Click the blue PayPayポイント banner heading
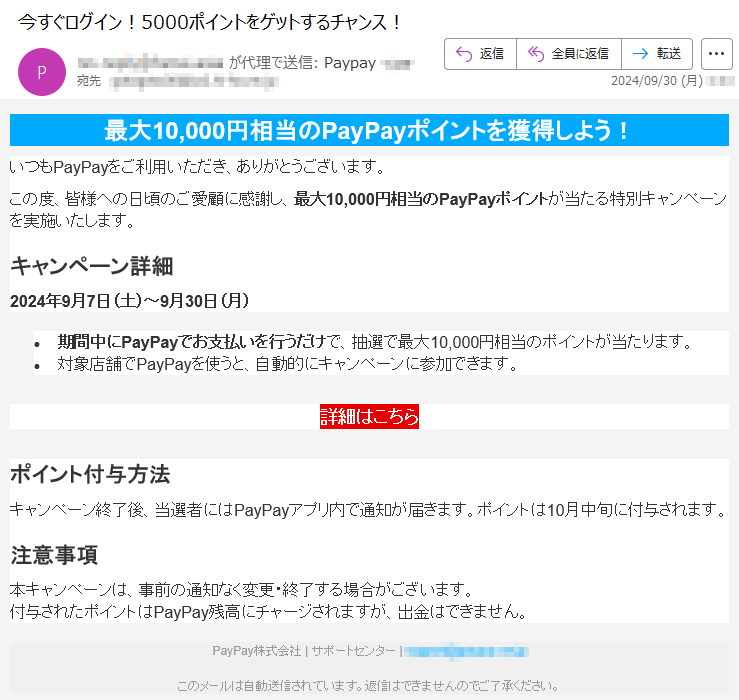739x700 pixels. click(369, 131)
